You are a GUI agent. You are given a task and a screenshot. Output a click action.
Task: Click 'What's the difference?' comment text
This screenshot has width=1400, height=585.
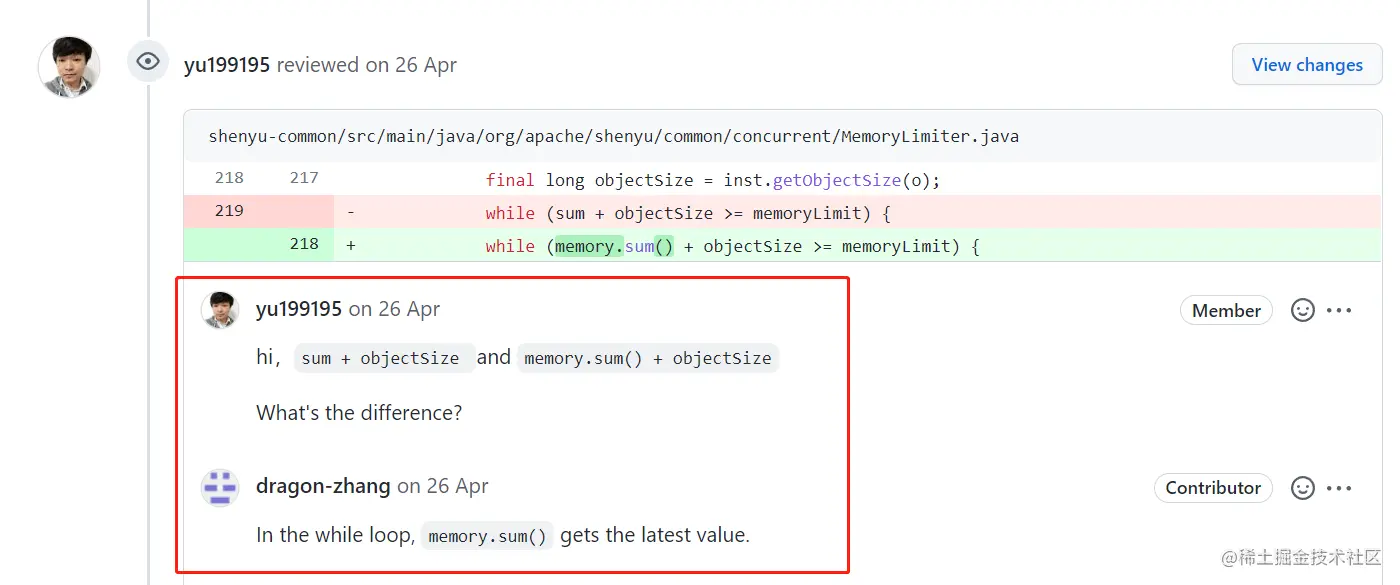coord(359,412)
